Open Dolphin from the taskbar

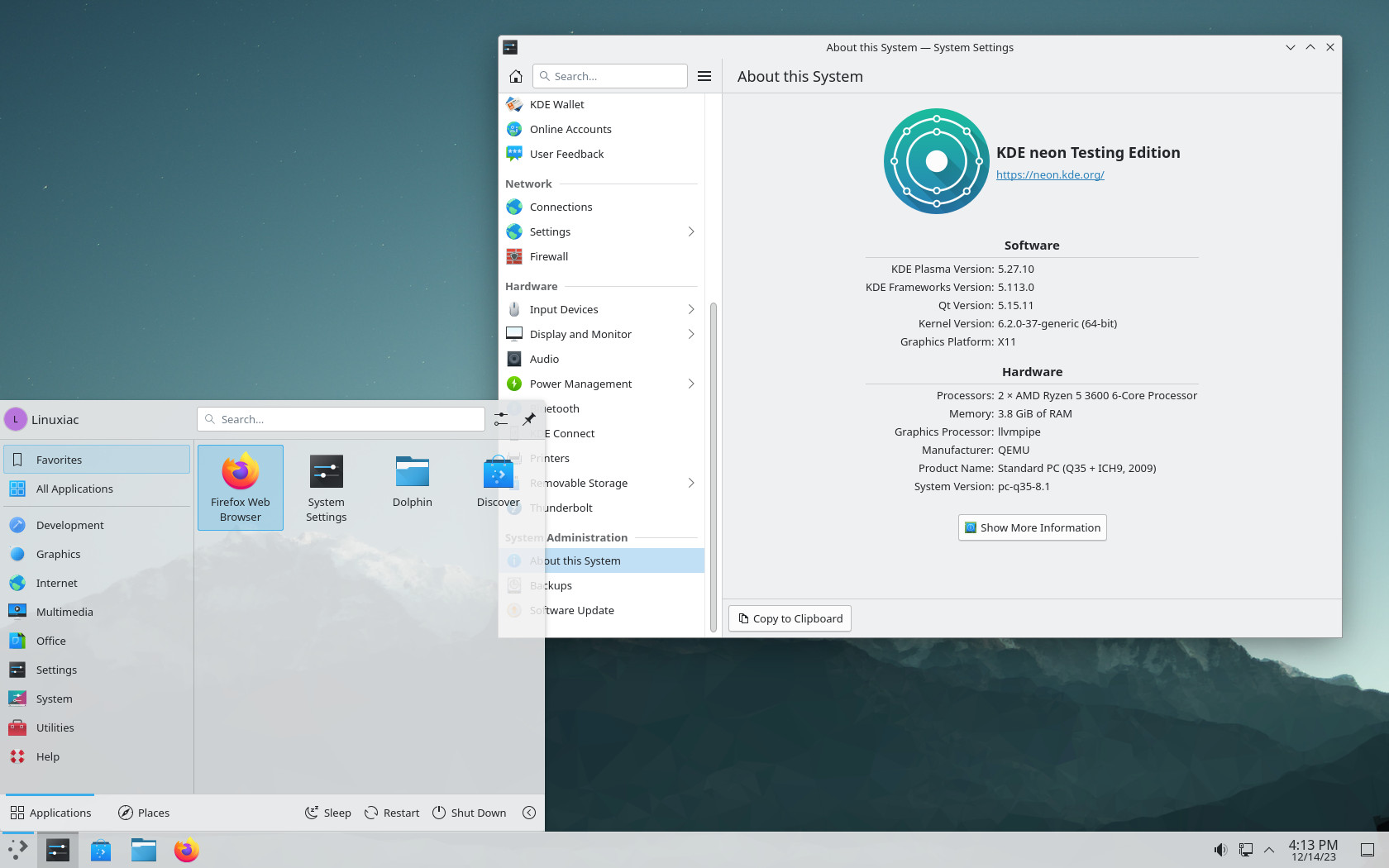(144, 850)
